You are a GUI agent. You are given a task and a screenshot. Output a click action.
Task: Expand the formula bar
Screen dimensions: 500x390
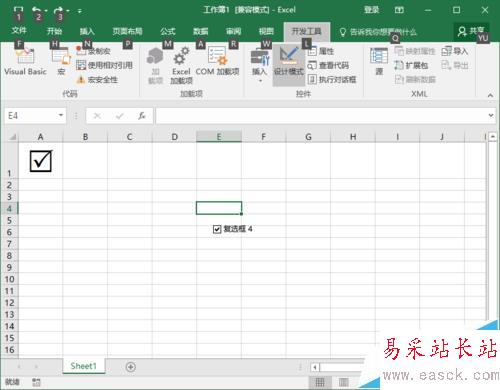coord(491,115)
